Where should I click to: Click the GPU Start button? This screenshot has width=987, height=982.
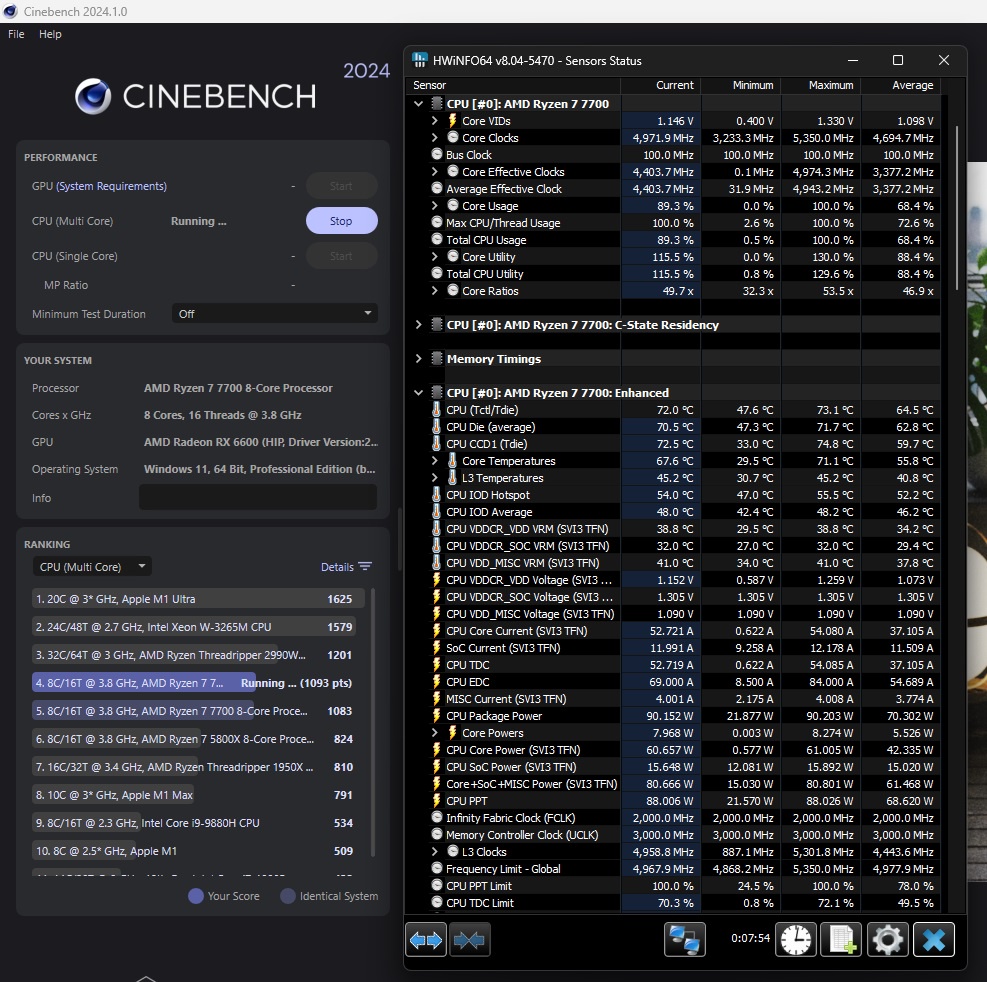[342, 186]
